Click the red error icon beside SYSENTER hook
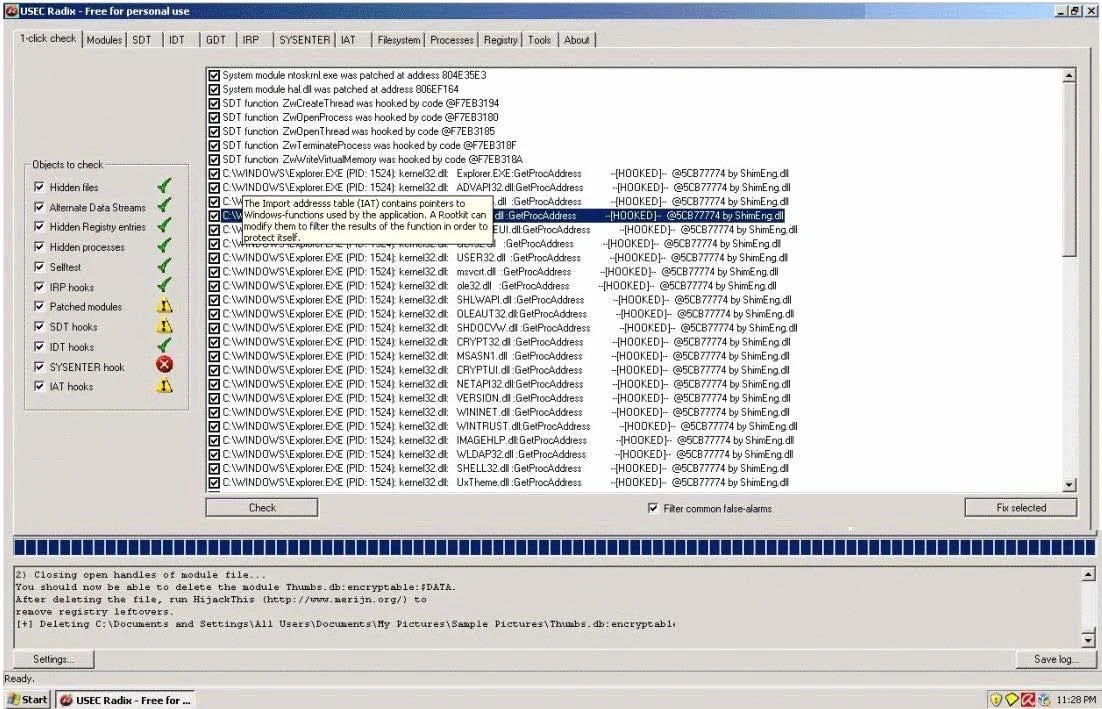1102x709 pixels. pos(164,365)
